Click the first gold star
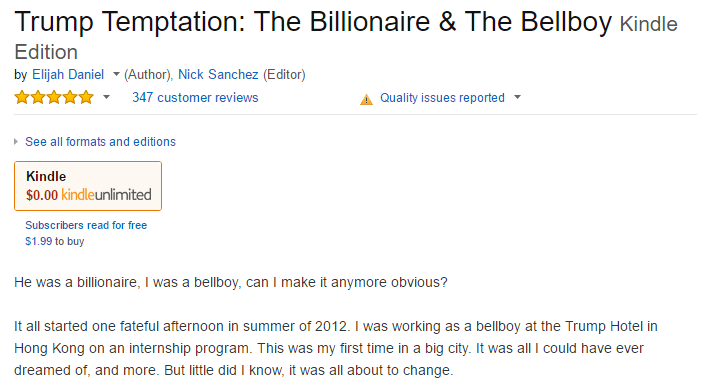 22,97
